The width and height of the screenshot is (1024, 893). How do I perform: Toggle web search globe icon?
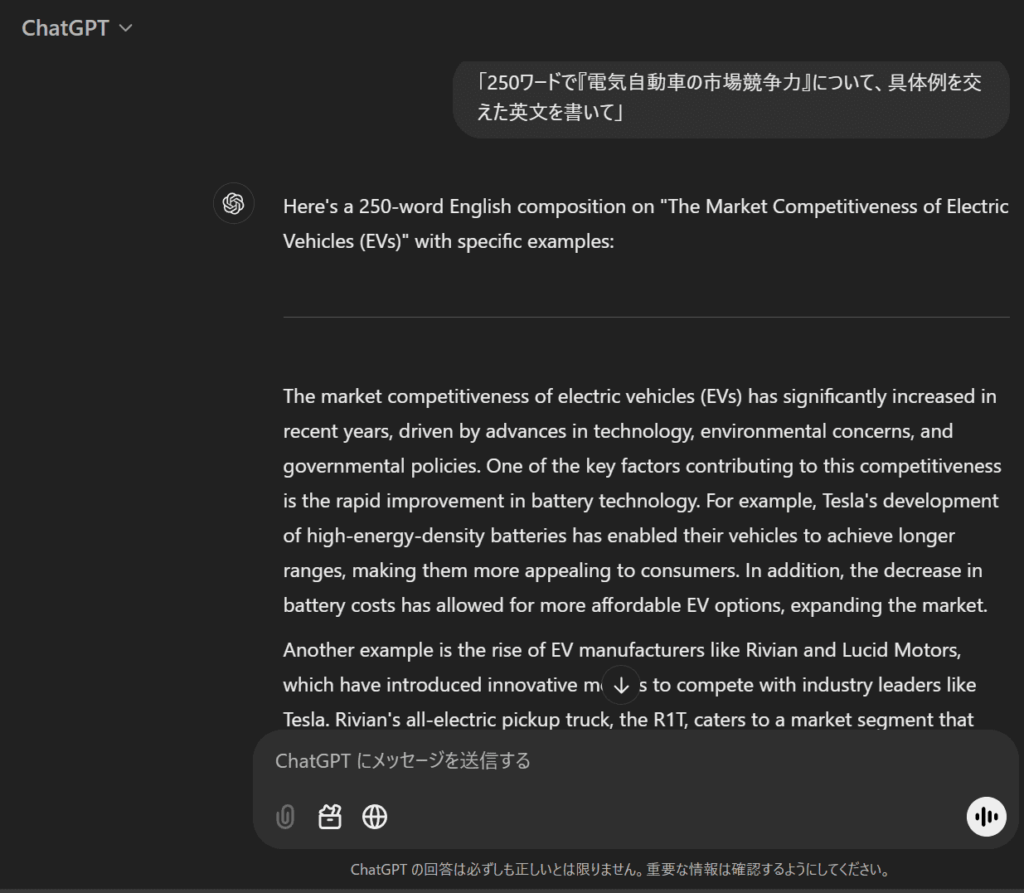374,817
